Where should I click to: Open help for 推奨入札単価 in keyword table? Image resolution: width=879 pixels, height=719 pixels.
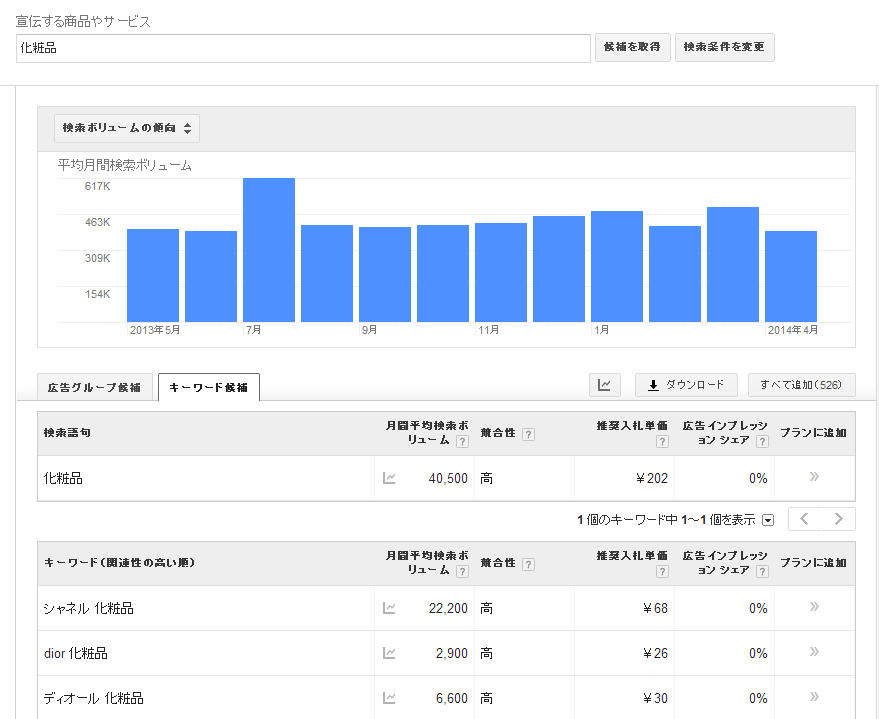pos(662,572)
